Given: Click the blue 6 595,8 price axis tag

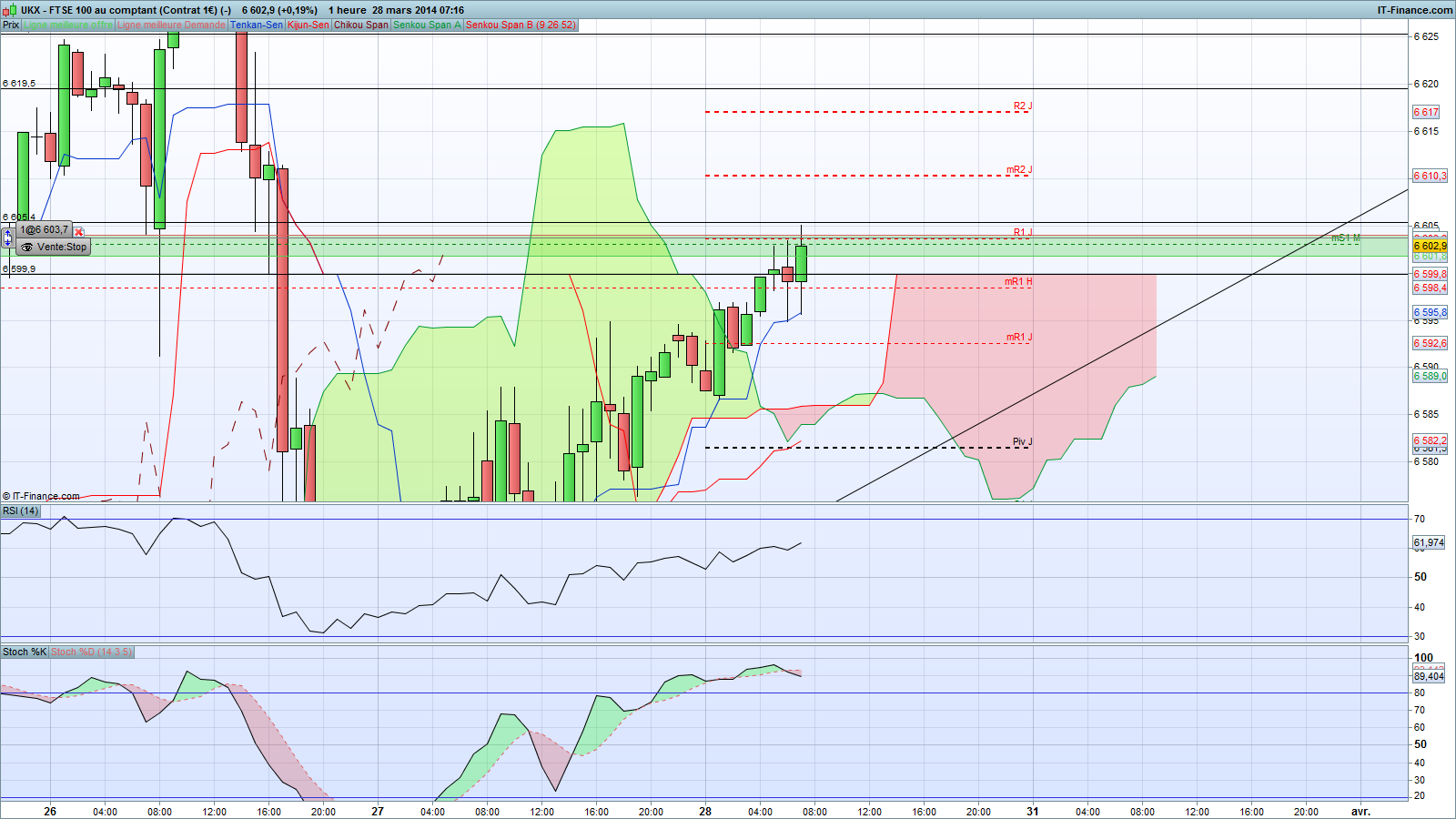Looking at the screenshot, I should (x=1430, y=312).
